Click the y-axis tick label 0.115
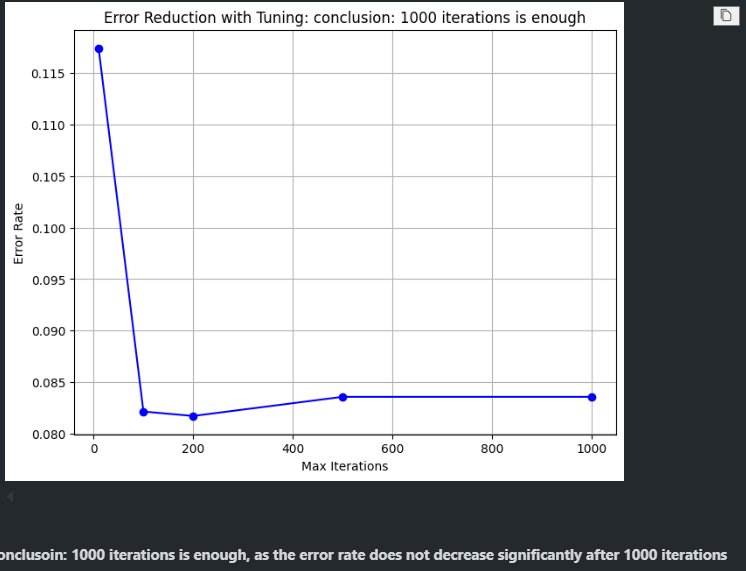 pyautogui.click(x=46, y=74)
